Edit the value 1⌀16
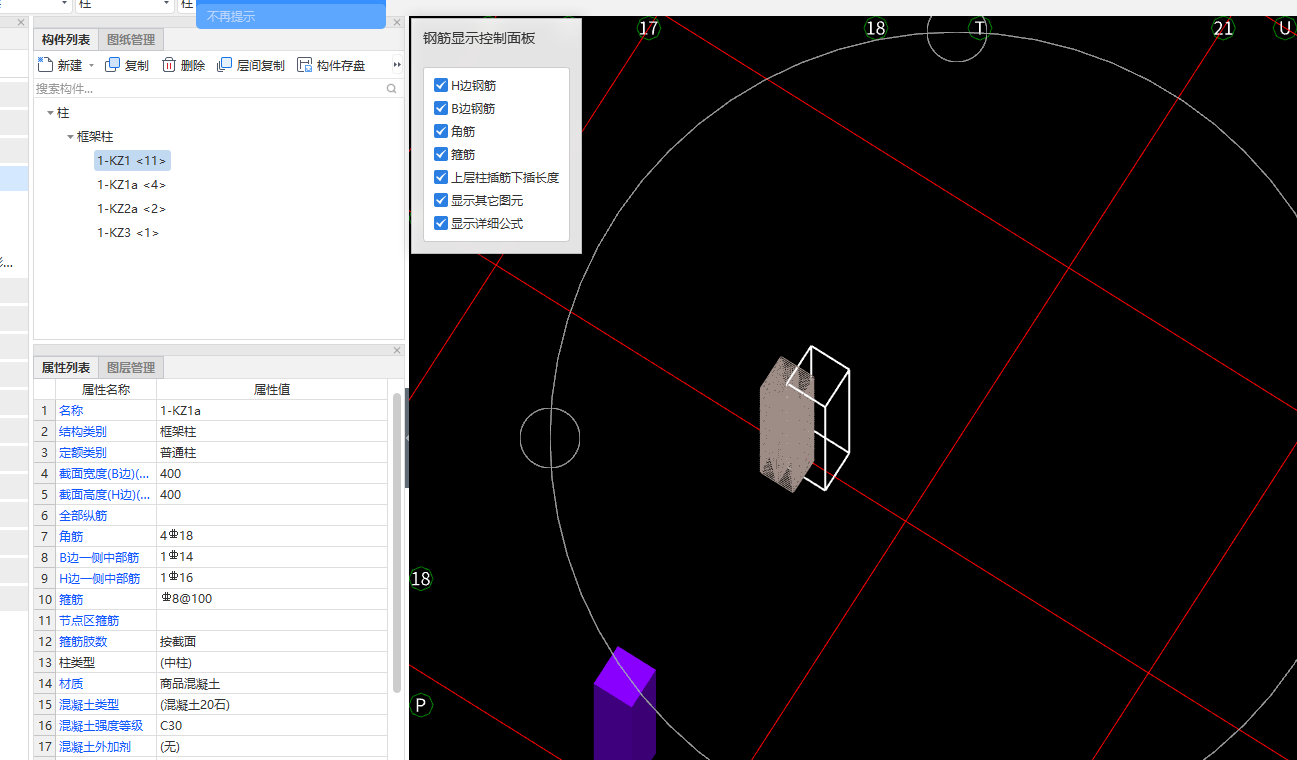This screenshot has width=1297, height=760. pyautogui.click(x=272, y=579)
